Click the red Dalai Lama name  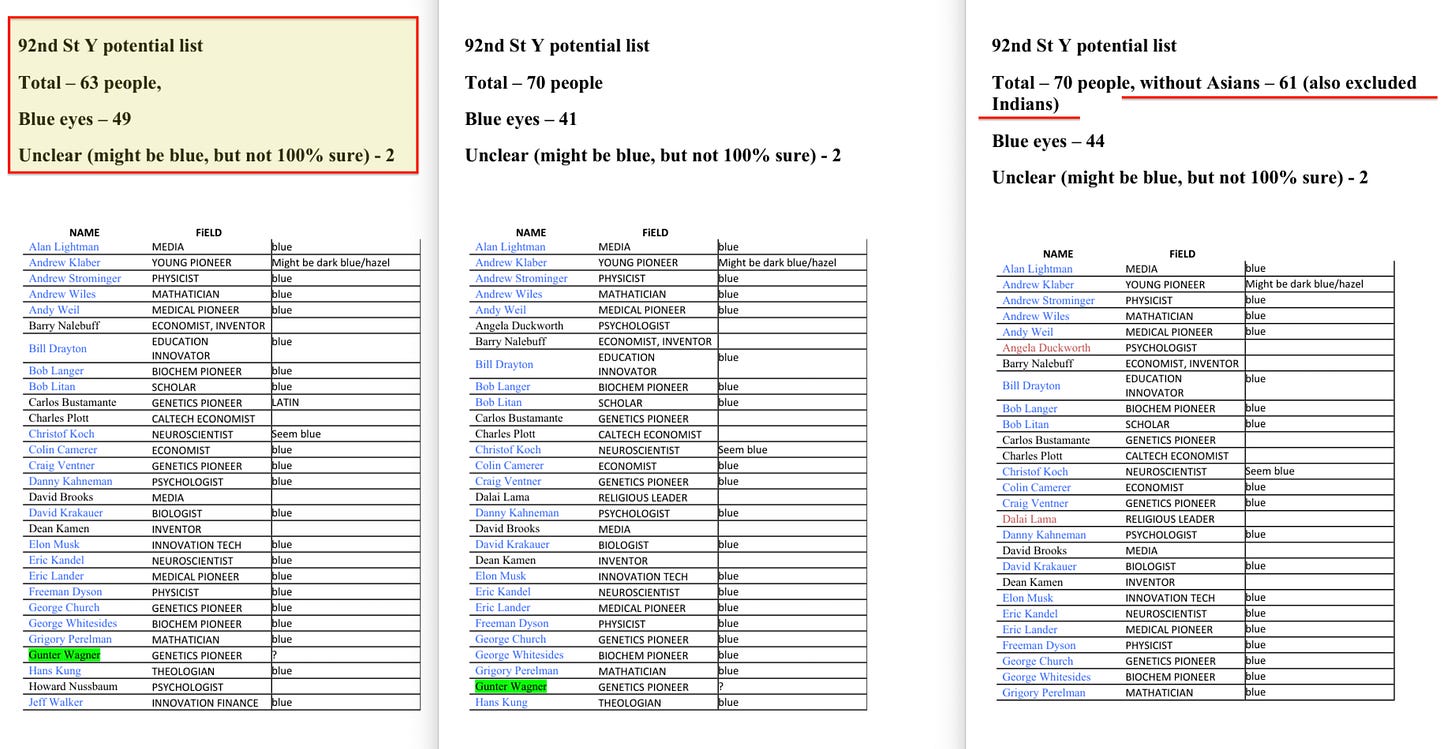click(1029, 519)
